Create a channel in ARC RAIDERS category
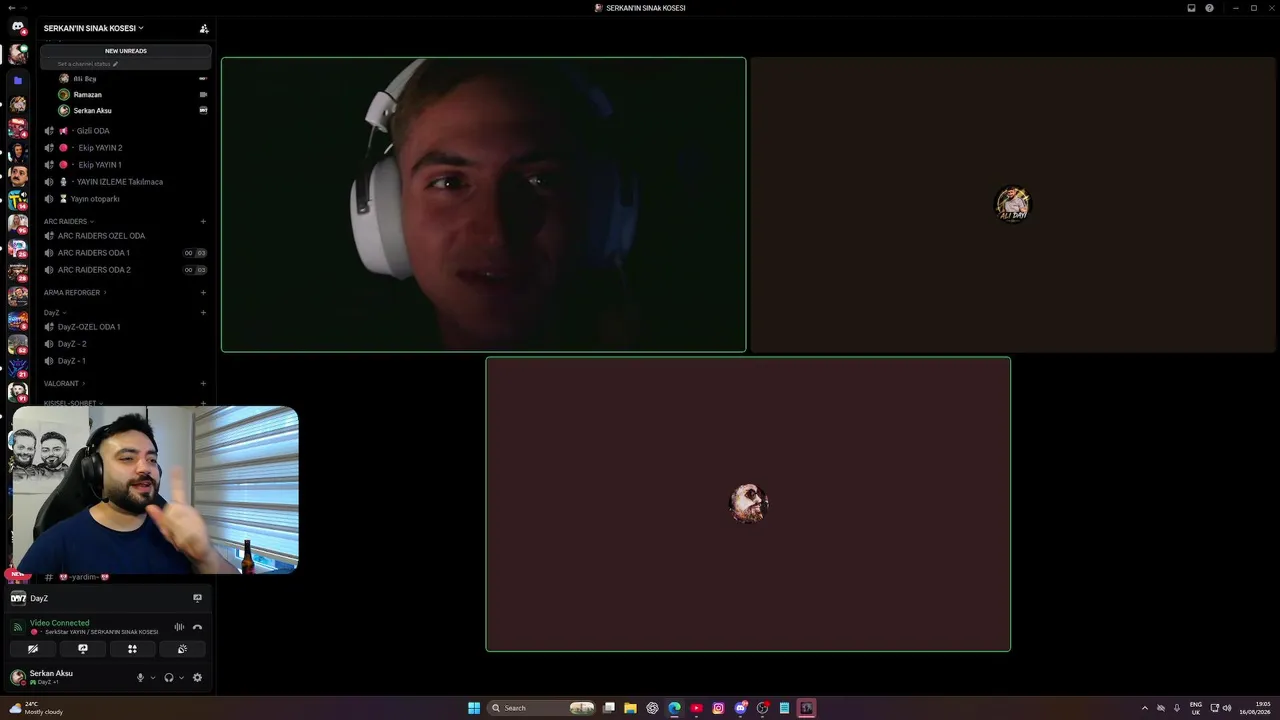This screenshot has height=720, width=1280. 203,222
